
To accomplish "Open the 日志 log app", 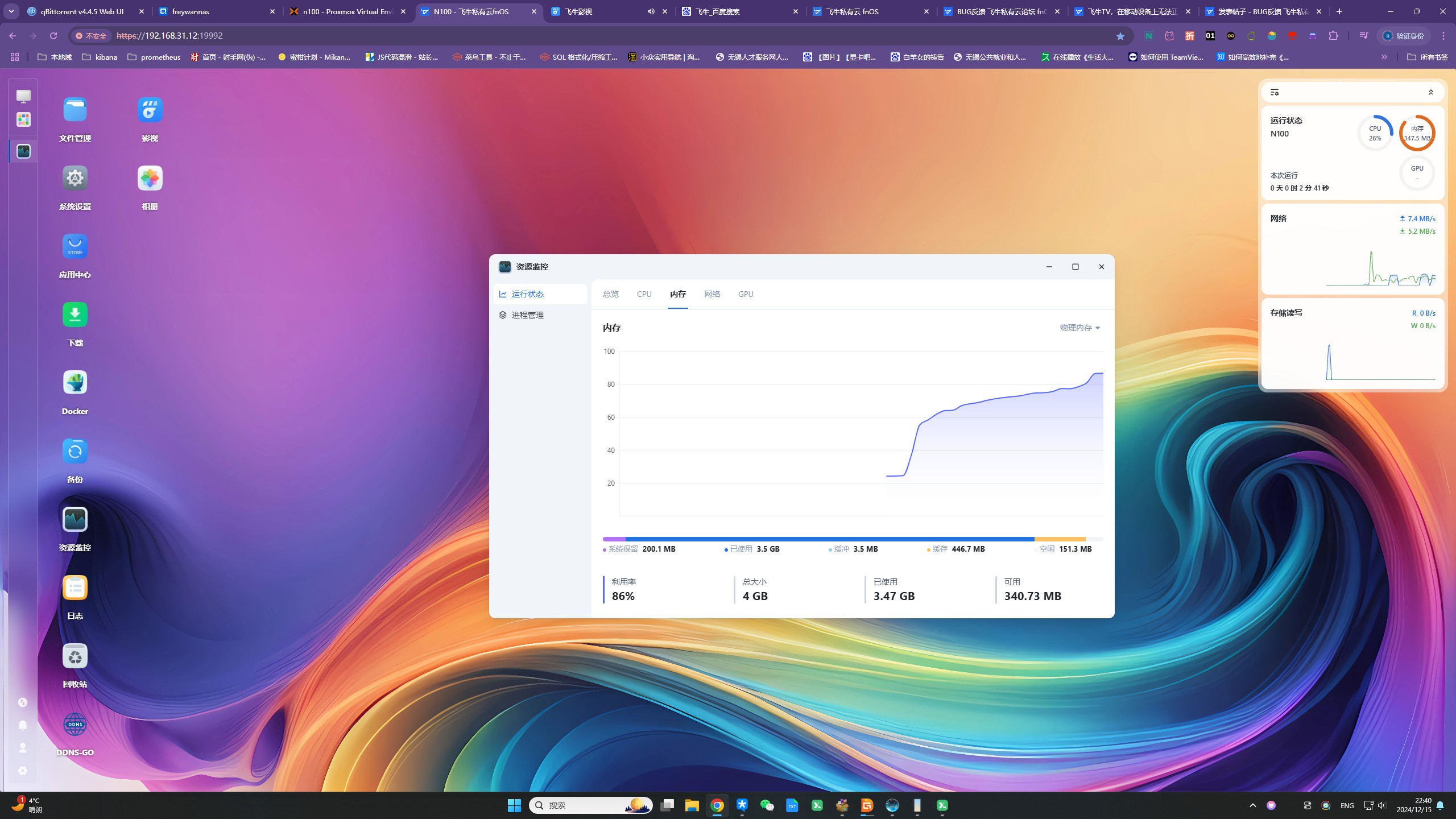I will (75, 588).
